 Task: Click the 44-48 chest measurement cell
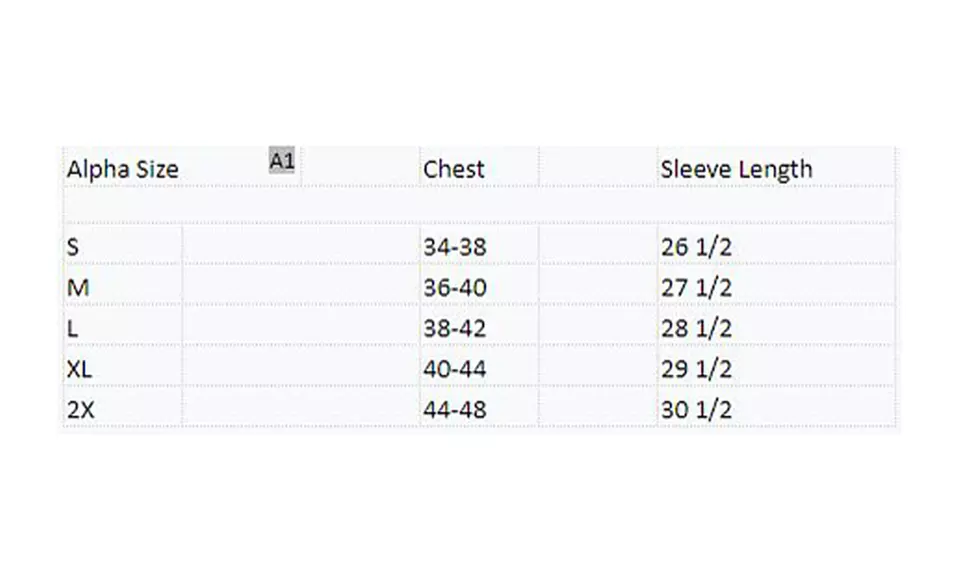click(455, 409)
